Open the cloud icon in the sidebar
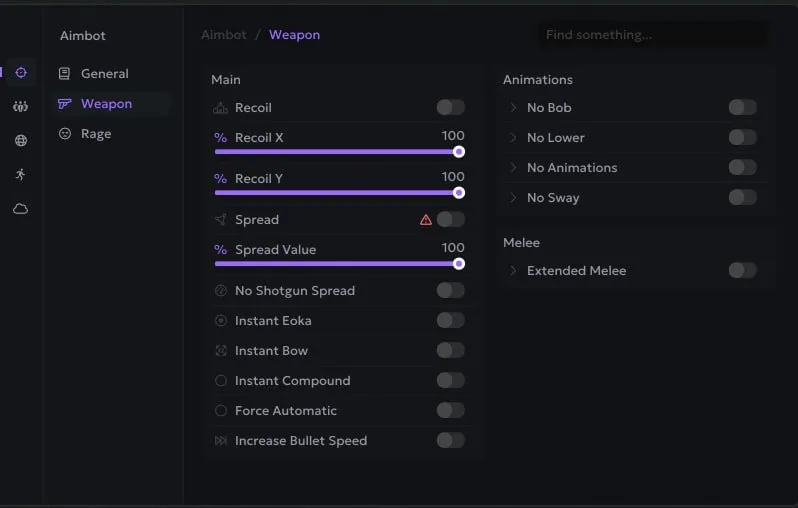The image size is (798, 508). click(x=21, y=209)
